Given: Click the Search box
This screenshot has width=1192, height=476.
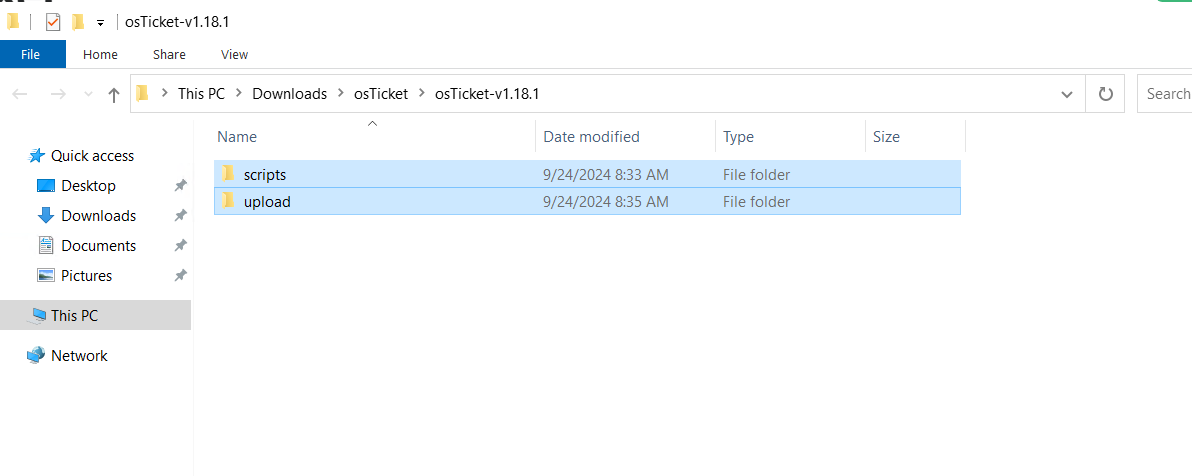Looking at the screenshot, I should click(x=1165, y=94).
